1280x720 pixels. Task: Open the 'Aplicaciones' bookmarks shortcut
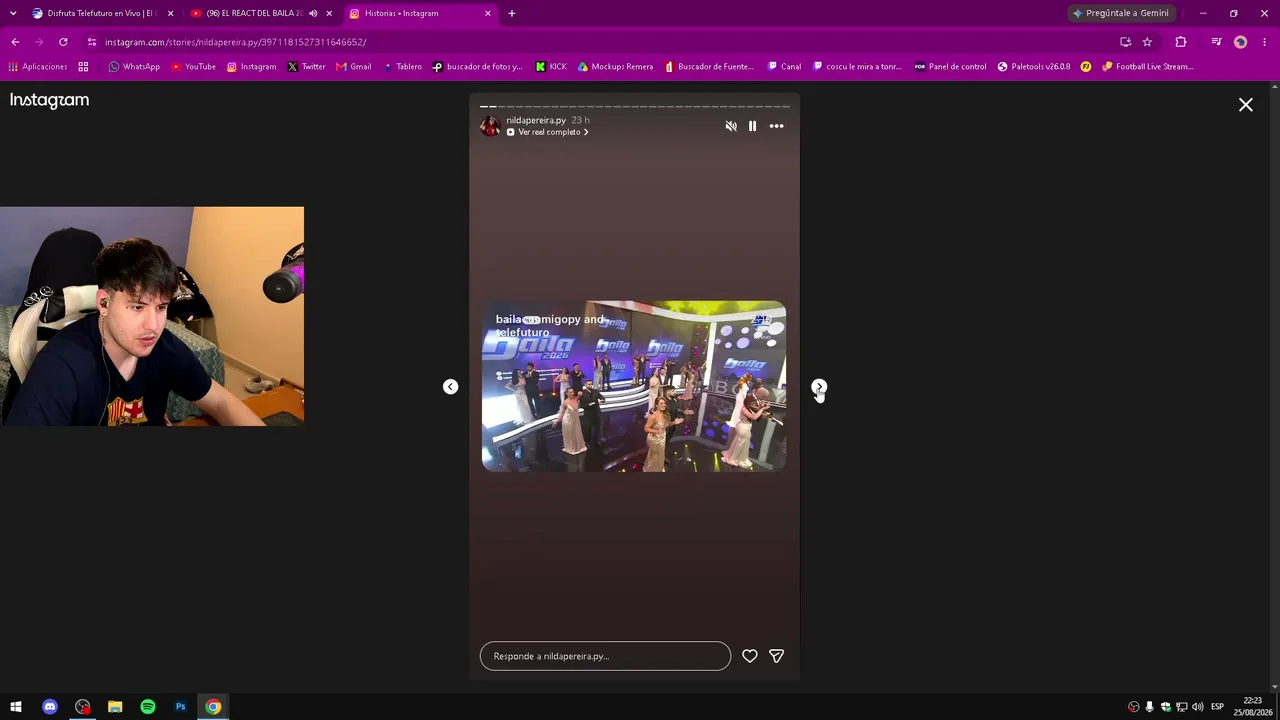(x=38, y=67)
